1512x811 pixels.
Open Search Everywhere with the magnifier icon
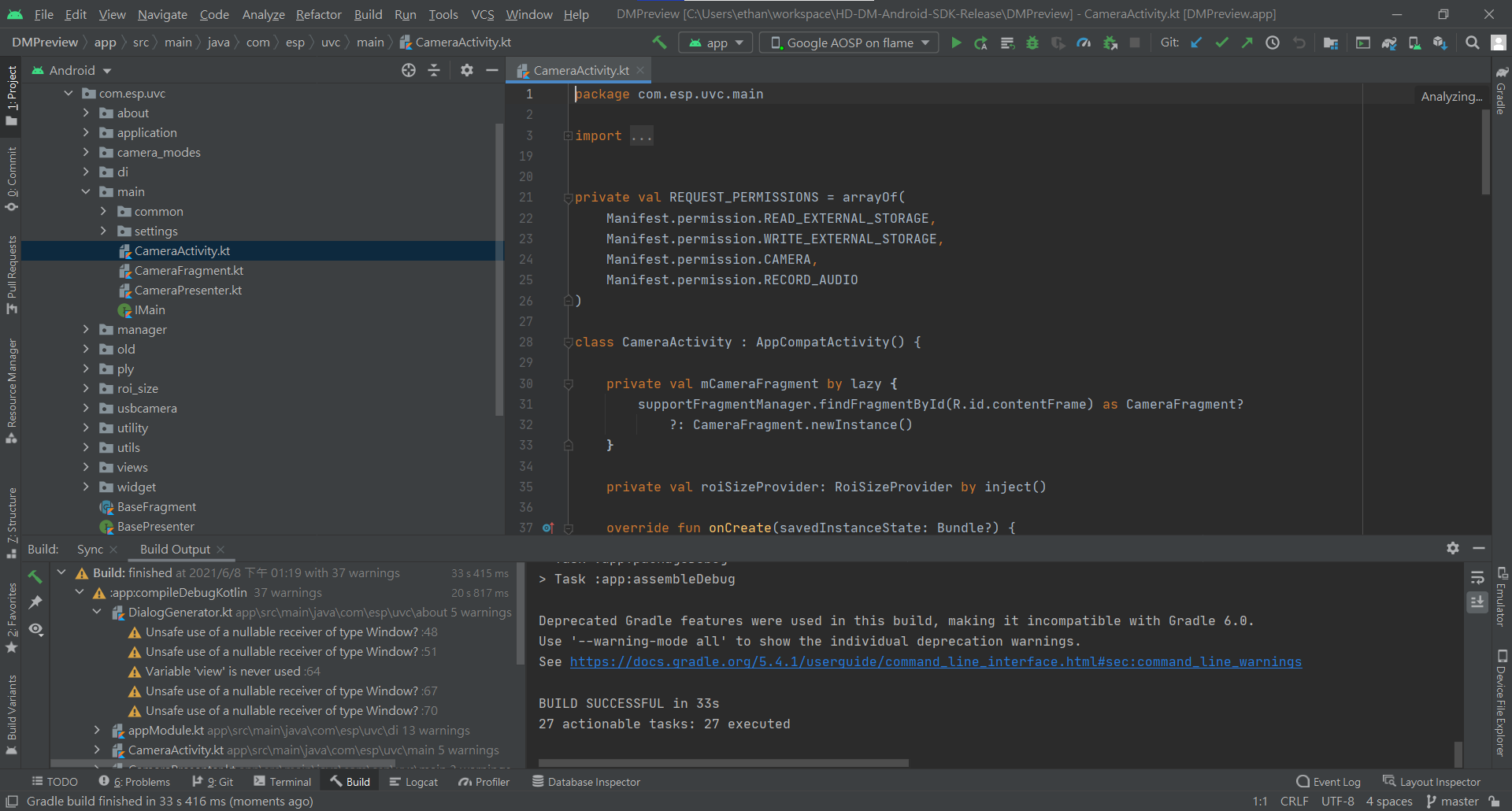(1472, 43)
